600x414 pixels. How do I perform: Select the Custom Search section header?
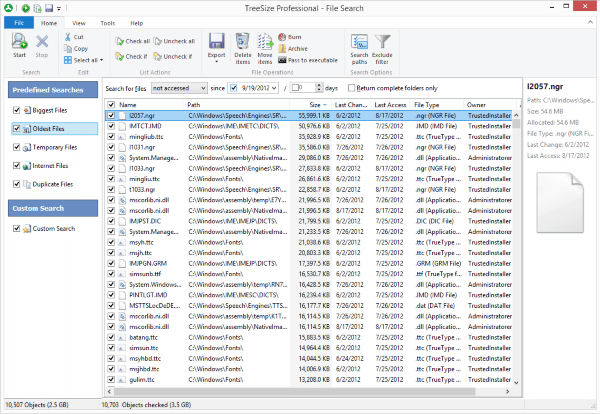pos(53,208)
